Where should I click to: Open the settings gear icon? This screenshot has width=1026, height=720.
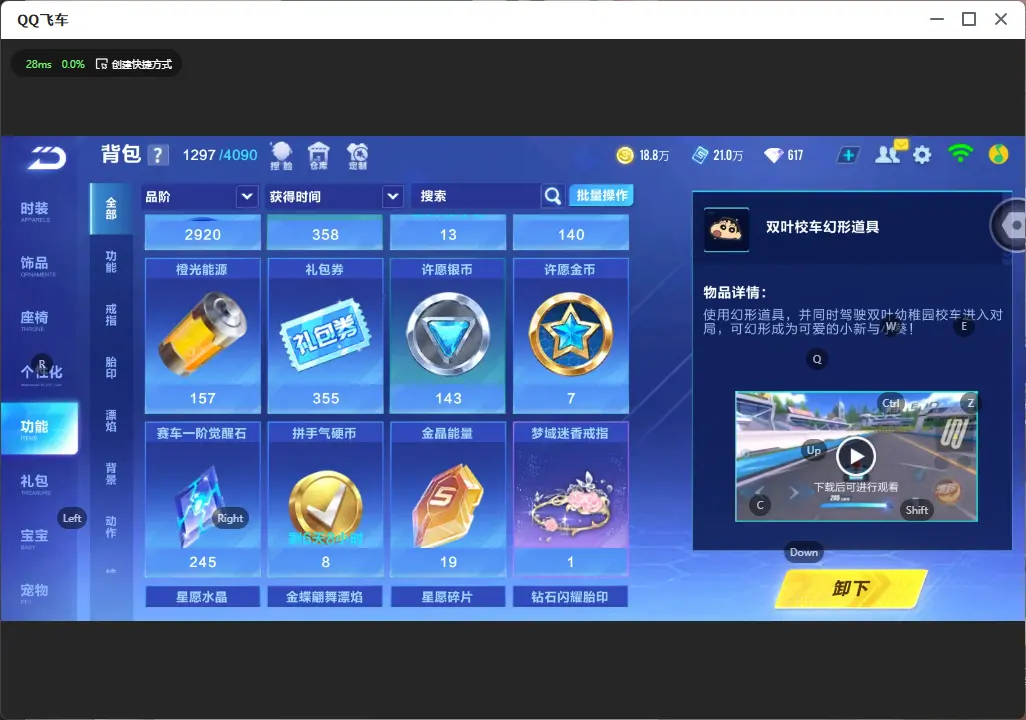click(922, 155)
